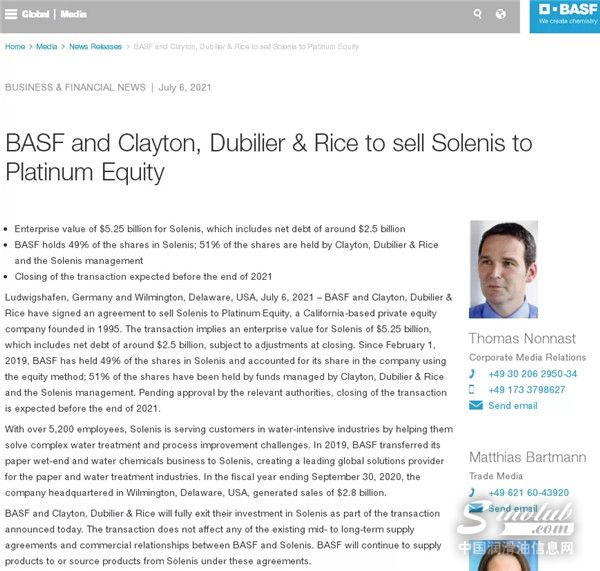Click mobile icon beside +49 173 3798627
600x571 pixels.
[472, 390]
